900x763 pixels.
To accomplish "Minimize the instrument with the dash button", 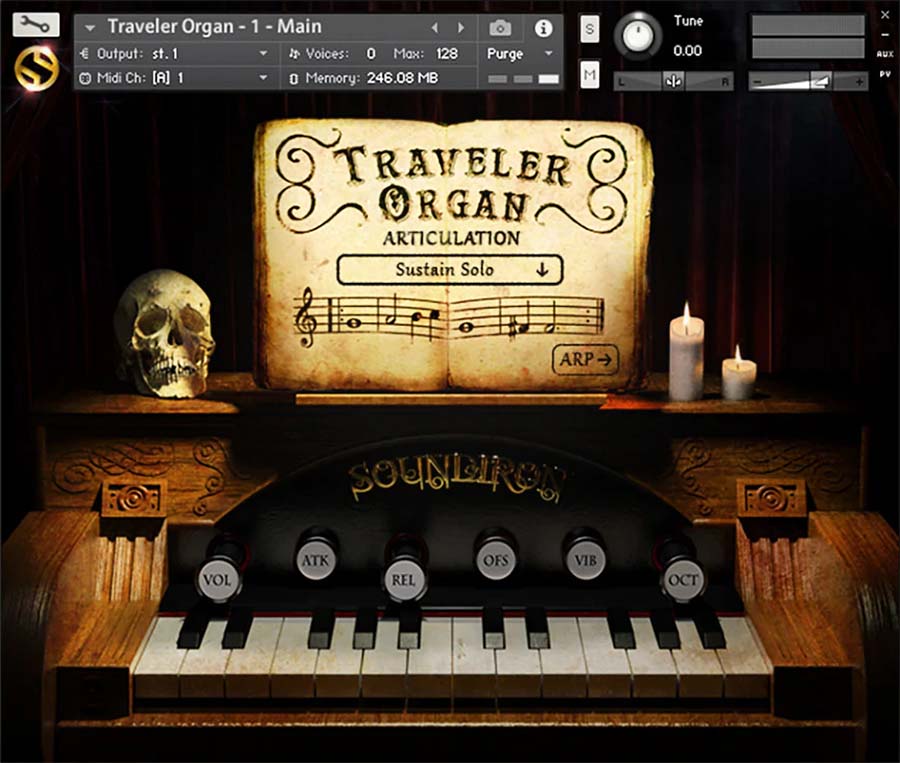I will (x=885, y=35).
